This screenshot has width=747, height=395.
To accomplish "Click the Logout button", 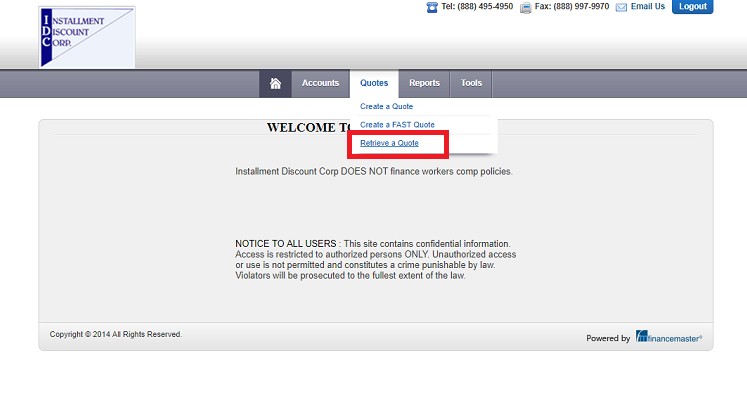I will click(692, 7).
